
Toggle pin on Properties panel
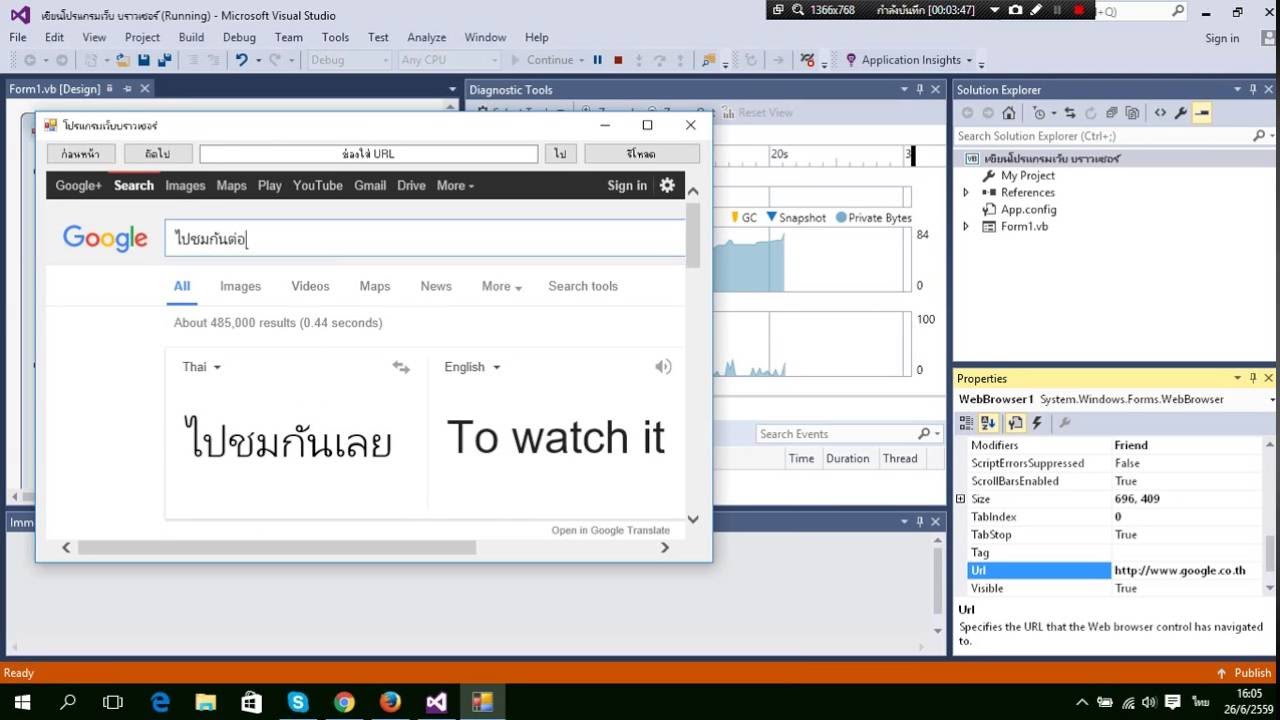pos(1253,378)
